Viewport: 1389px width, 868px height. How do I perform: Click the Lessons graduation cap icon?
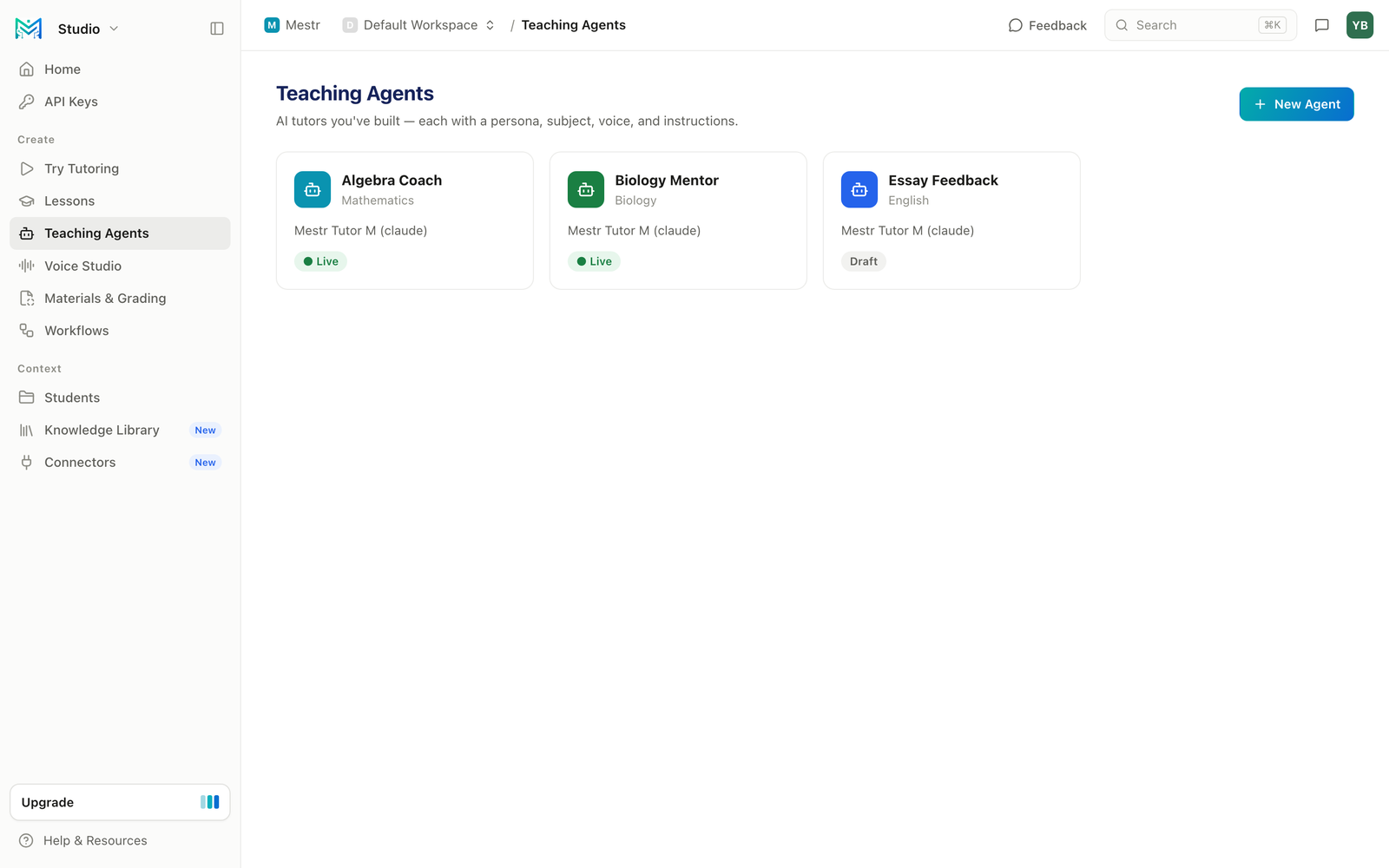(27, 201)
